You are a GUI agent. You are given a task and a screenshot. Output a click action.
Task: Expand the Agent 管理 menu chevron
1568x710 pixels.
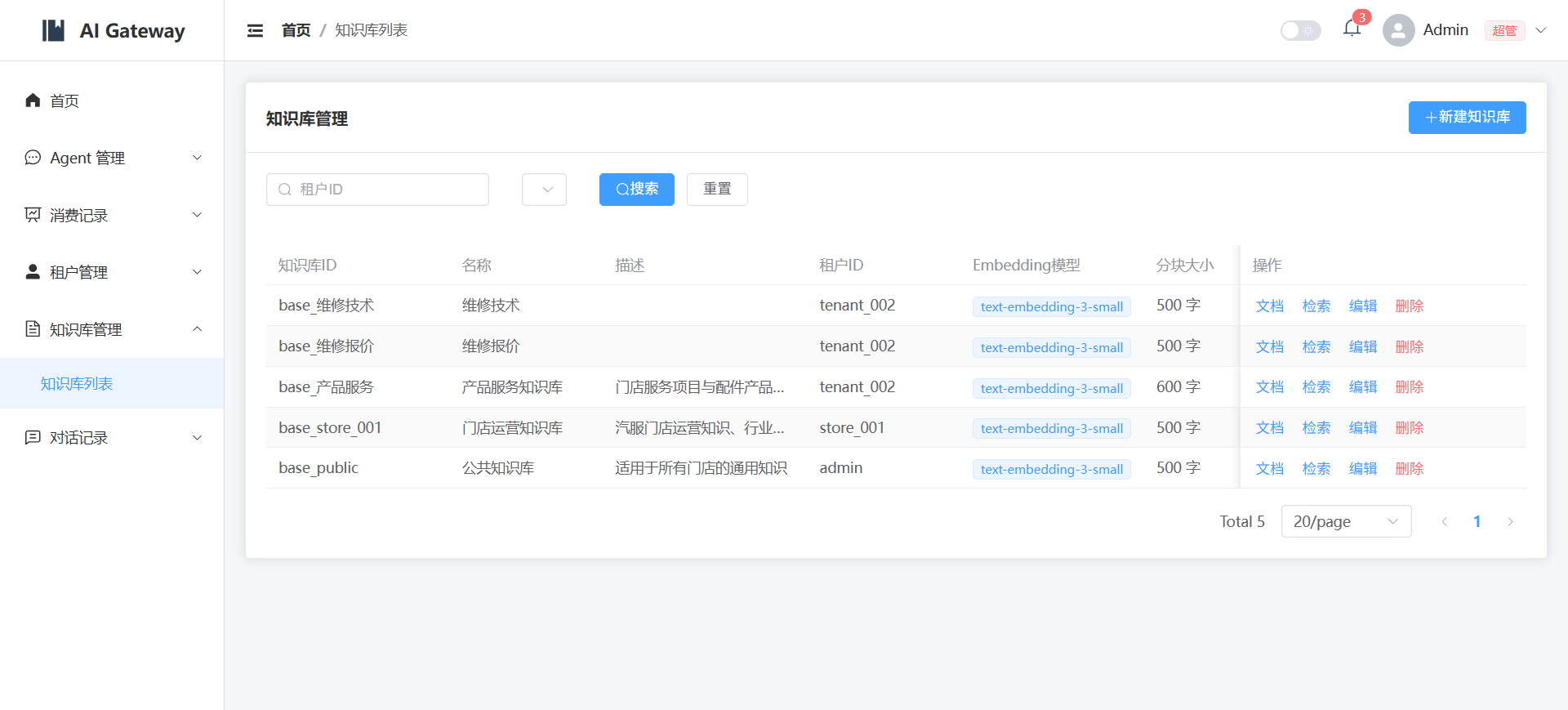(197, 158)
